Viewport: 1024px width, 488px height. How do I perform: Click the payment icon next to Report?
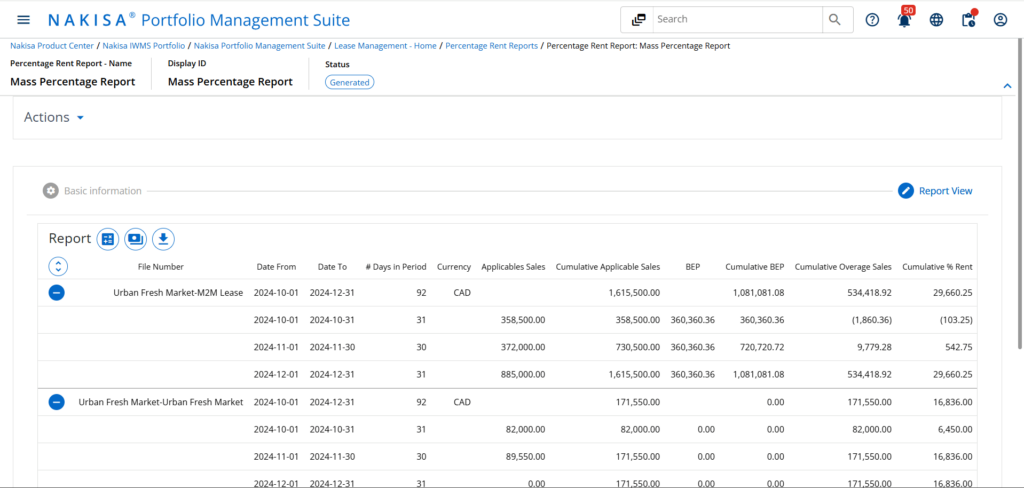pyautogui.click(x=136, y=239)
